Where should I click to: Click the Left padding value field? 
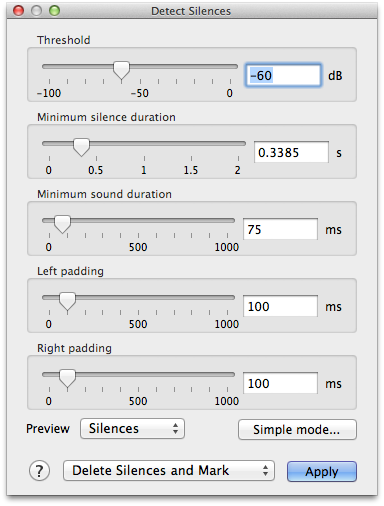tap(280, 306)
